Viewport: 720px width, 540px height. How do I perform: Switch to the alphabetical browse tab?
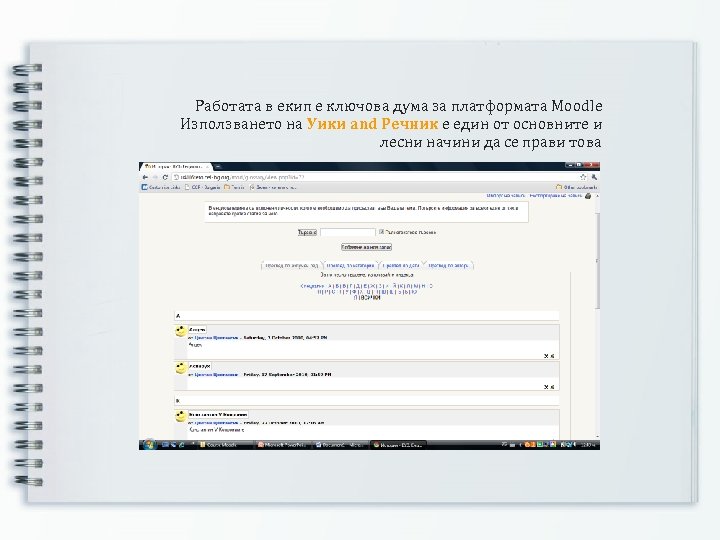pyautogui.click(x=292, y=265)
